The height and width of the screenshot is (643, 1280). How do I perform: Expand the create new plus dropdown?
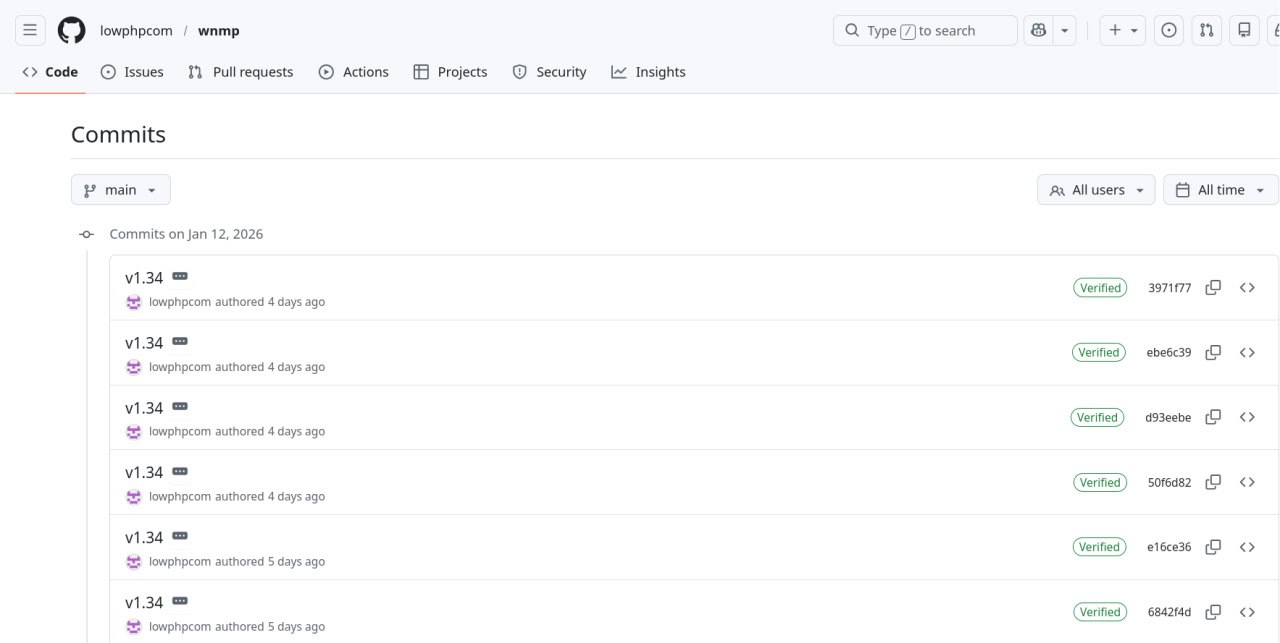1122,30
